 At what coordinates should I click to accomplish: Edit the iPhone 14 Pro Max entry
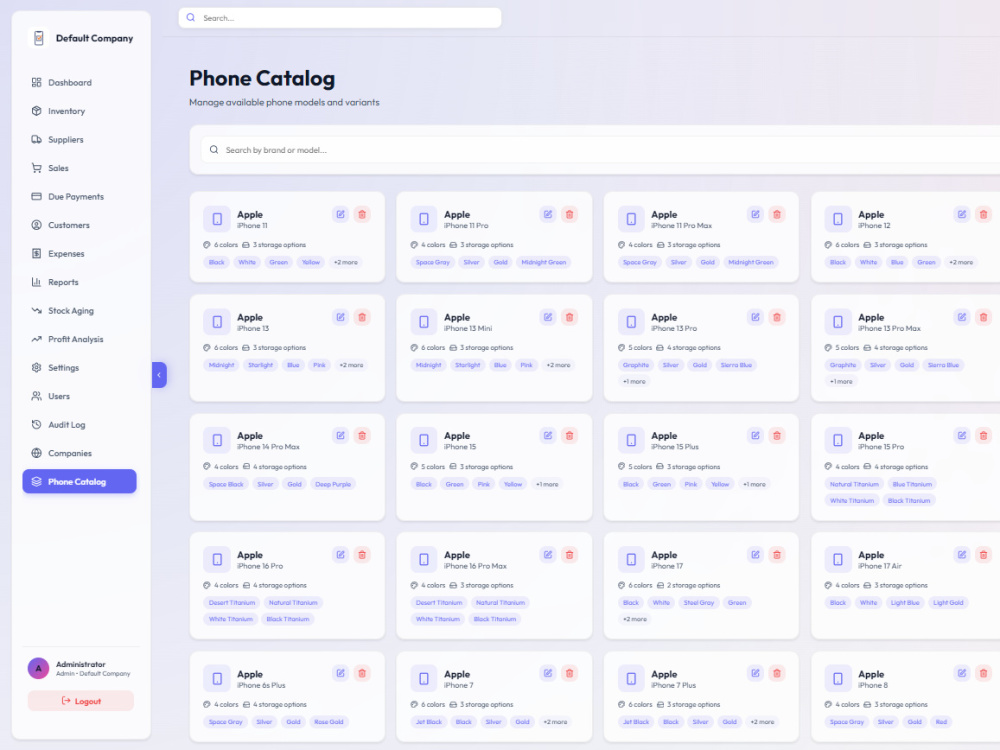[x=341, y=436]
